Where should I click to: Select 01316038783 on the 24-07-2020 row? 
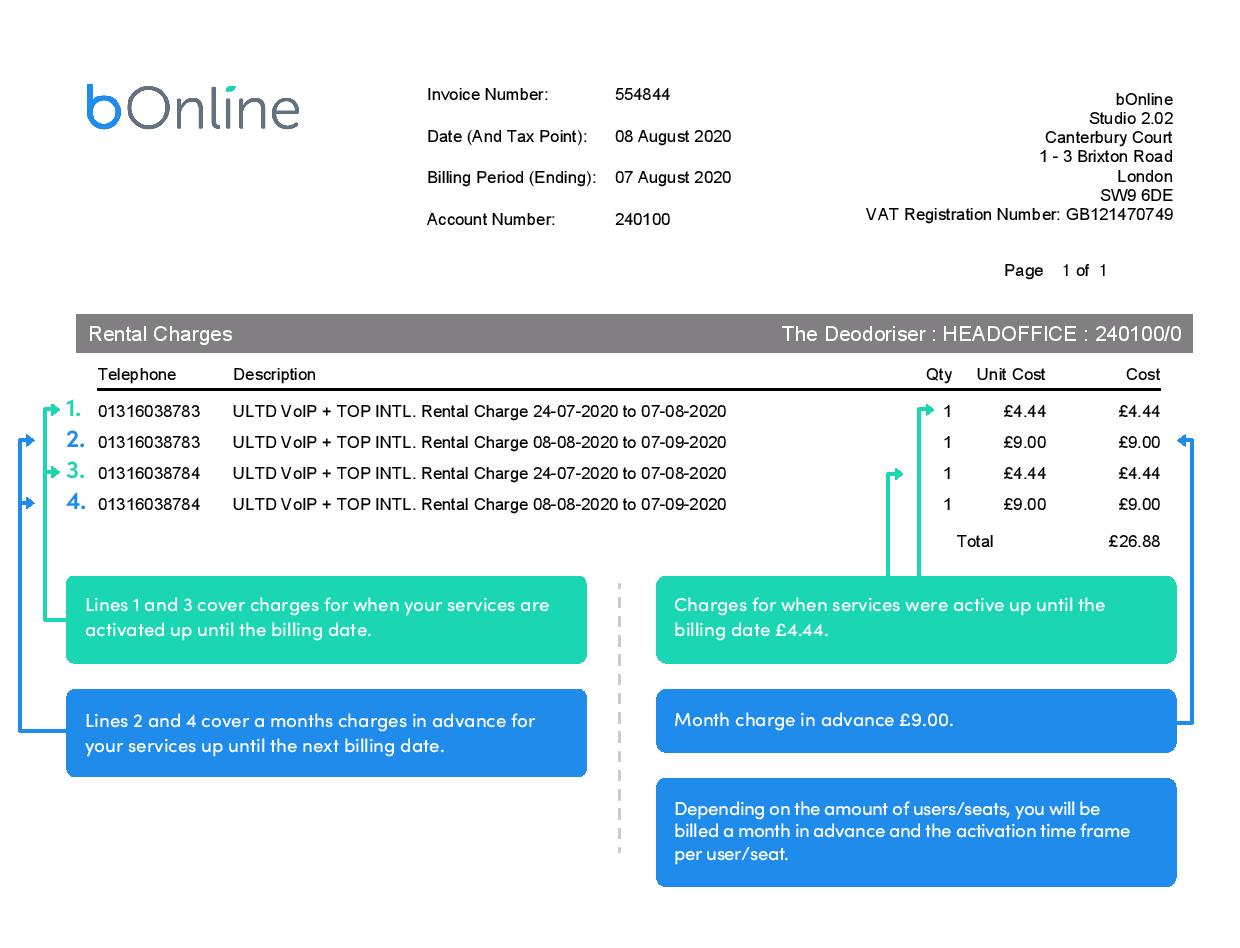pos(149,412)
